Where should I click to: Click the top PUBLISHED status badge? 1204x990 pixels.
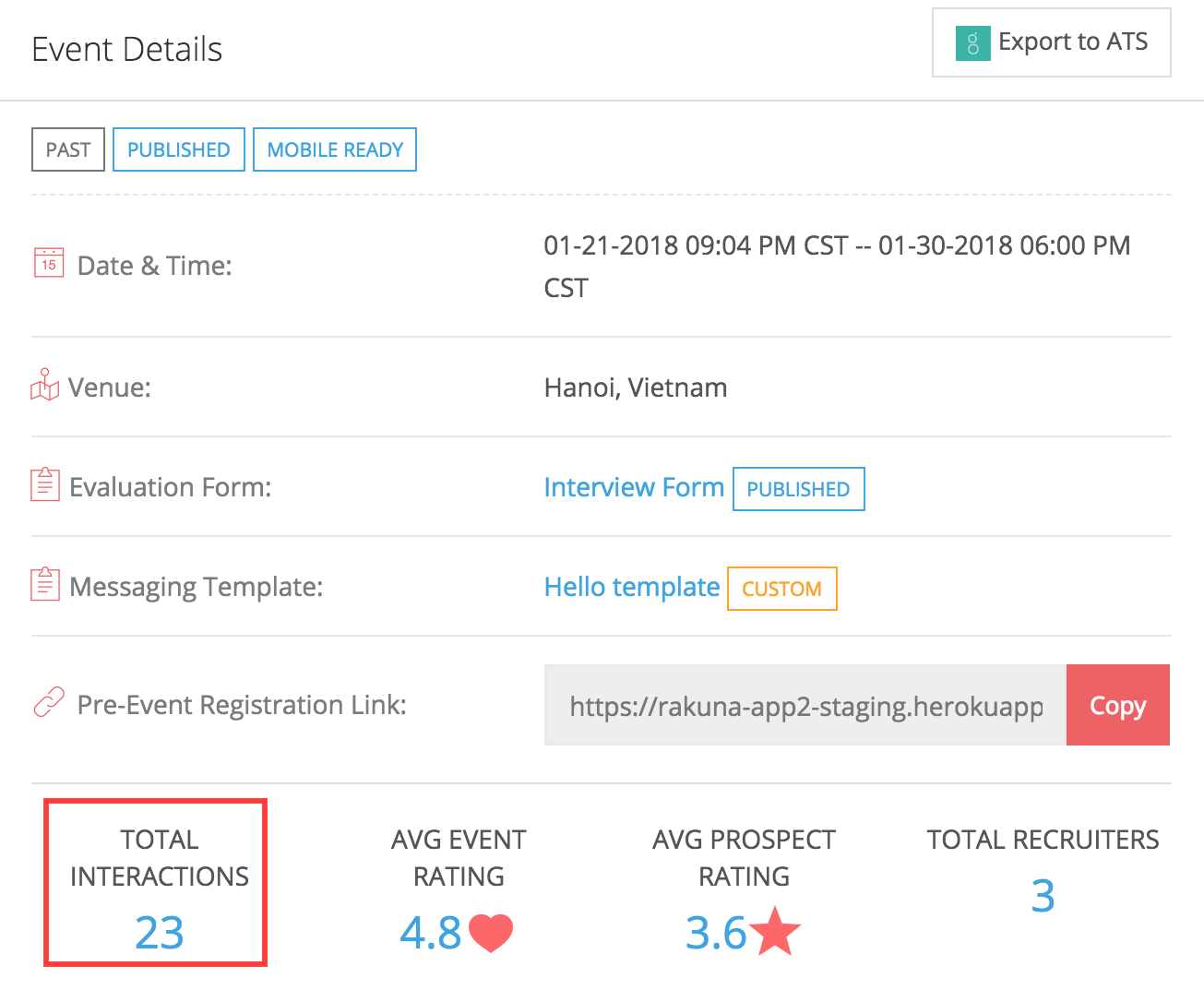(179, 149)
